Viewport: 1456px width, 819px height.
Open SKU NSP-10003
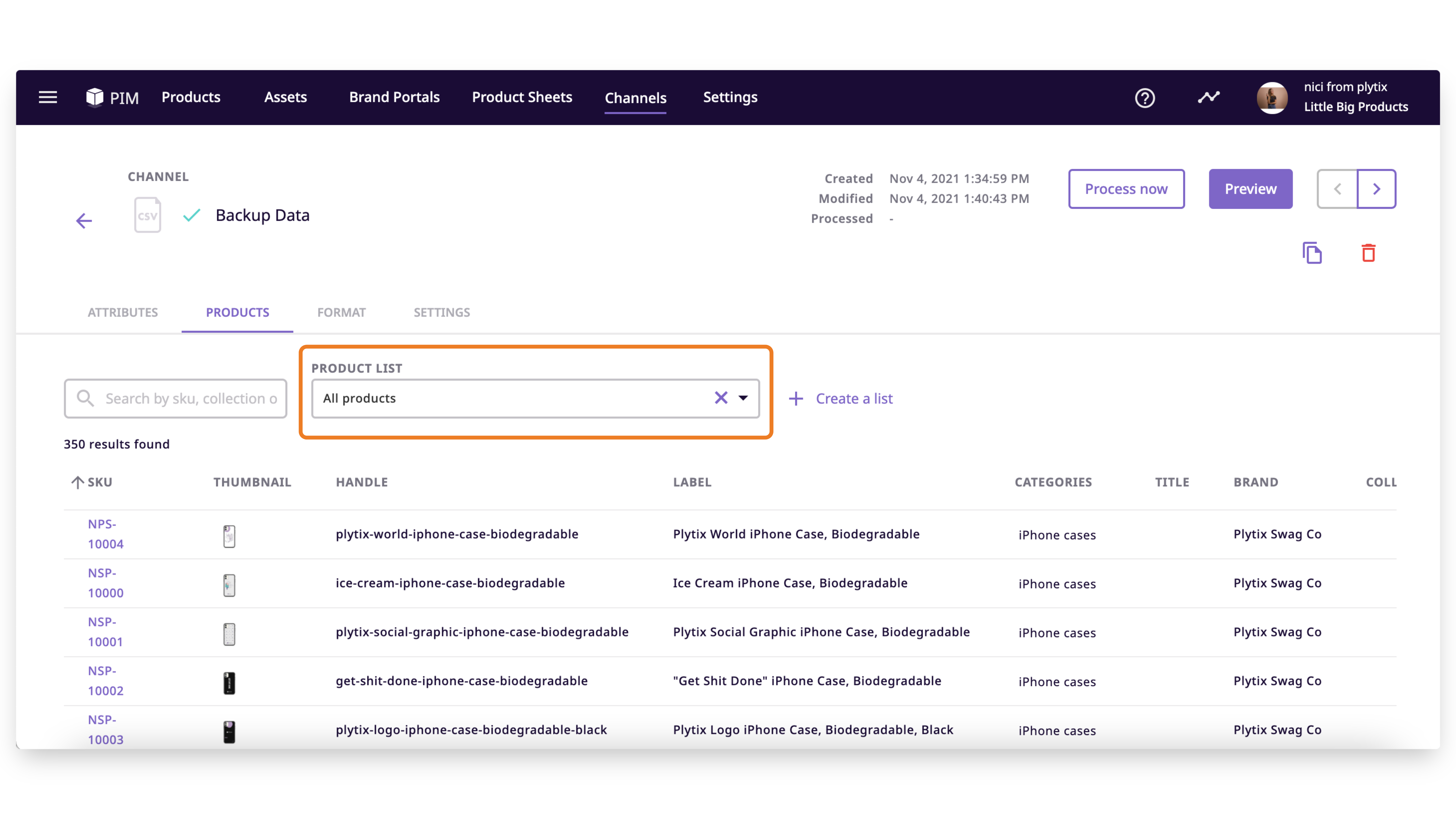click(105, 730)
